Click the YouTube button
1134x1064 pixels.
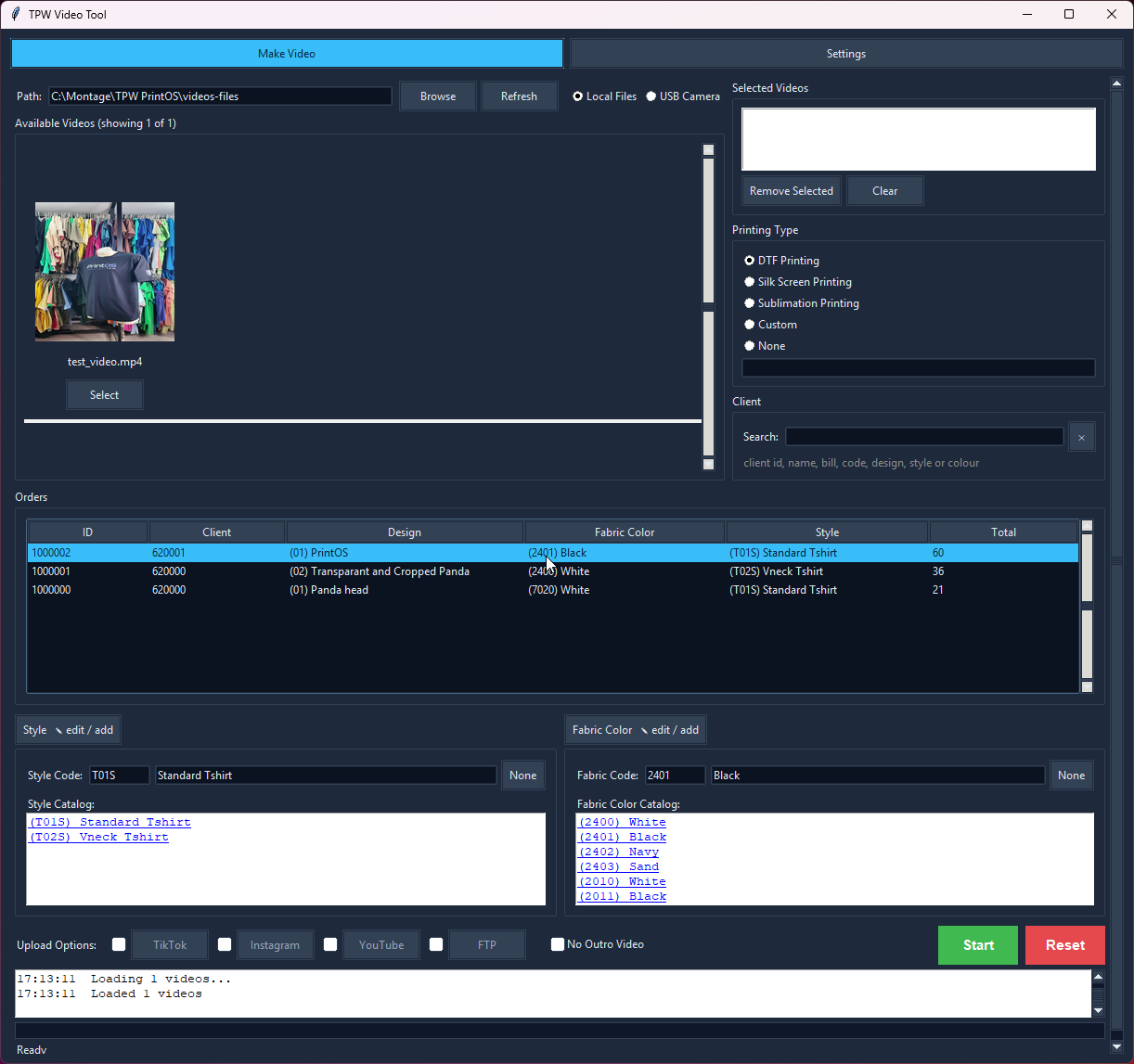click(381, 945)
